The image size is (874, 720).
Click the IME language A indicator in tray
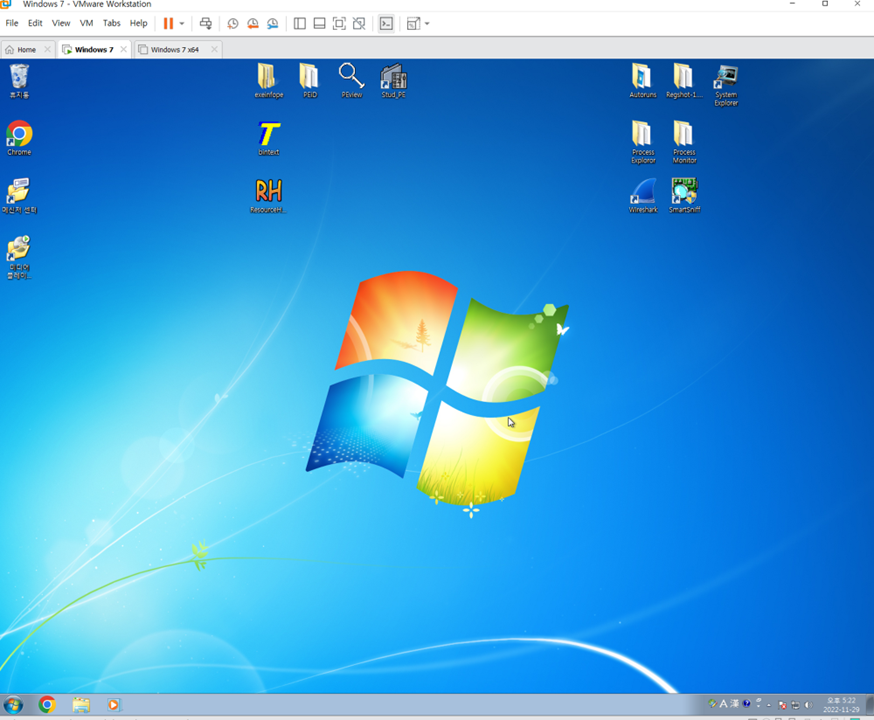click(x=724, y=704)
